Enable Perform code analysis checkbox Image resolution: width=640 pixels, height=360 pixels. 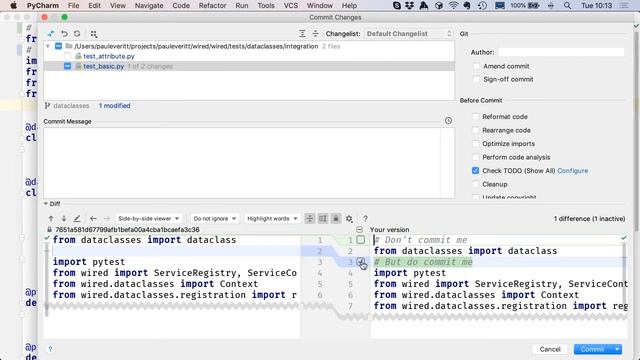pos(476,157)
